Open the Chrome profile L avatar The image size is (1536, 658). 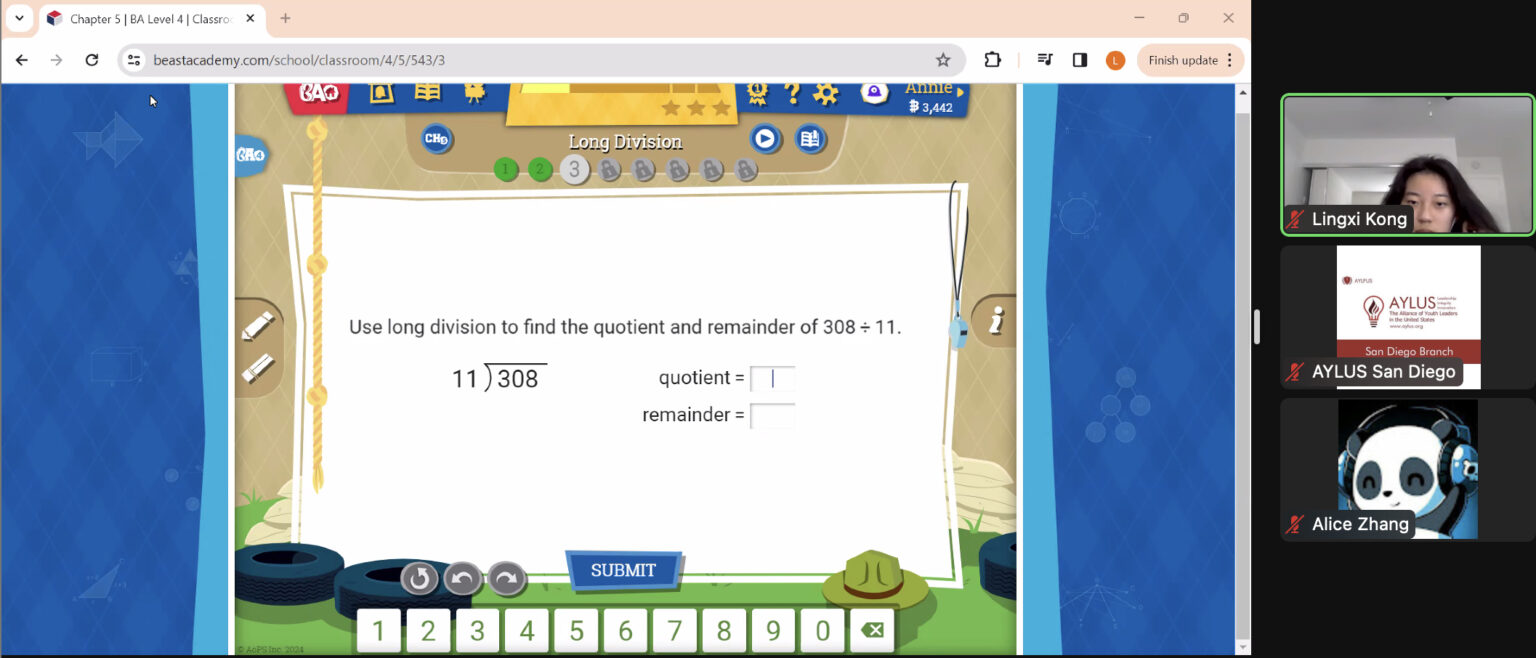(x=1115, y=60)
